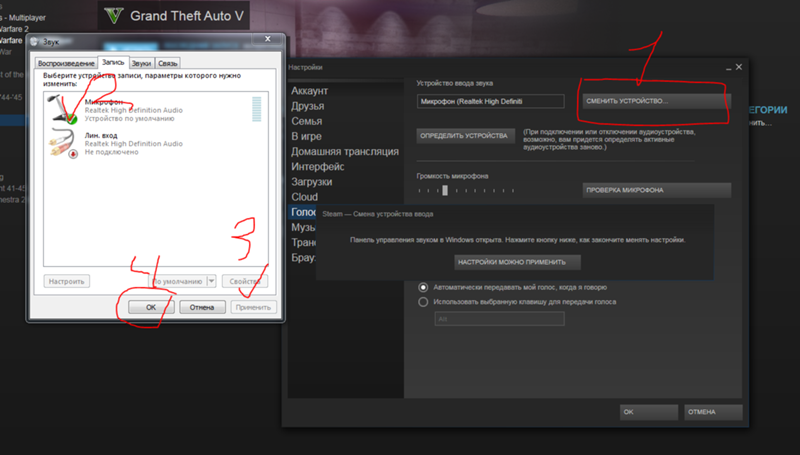
Task: Click the 'Сменить устройство...' button
Action: click(657, 101)
